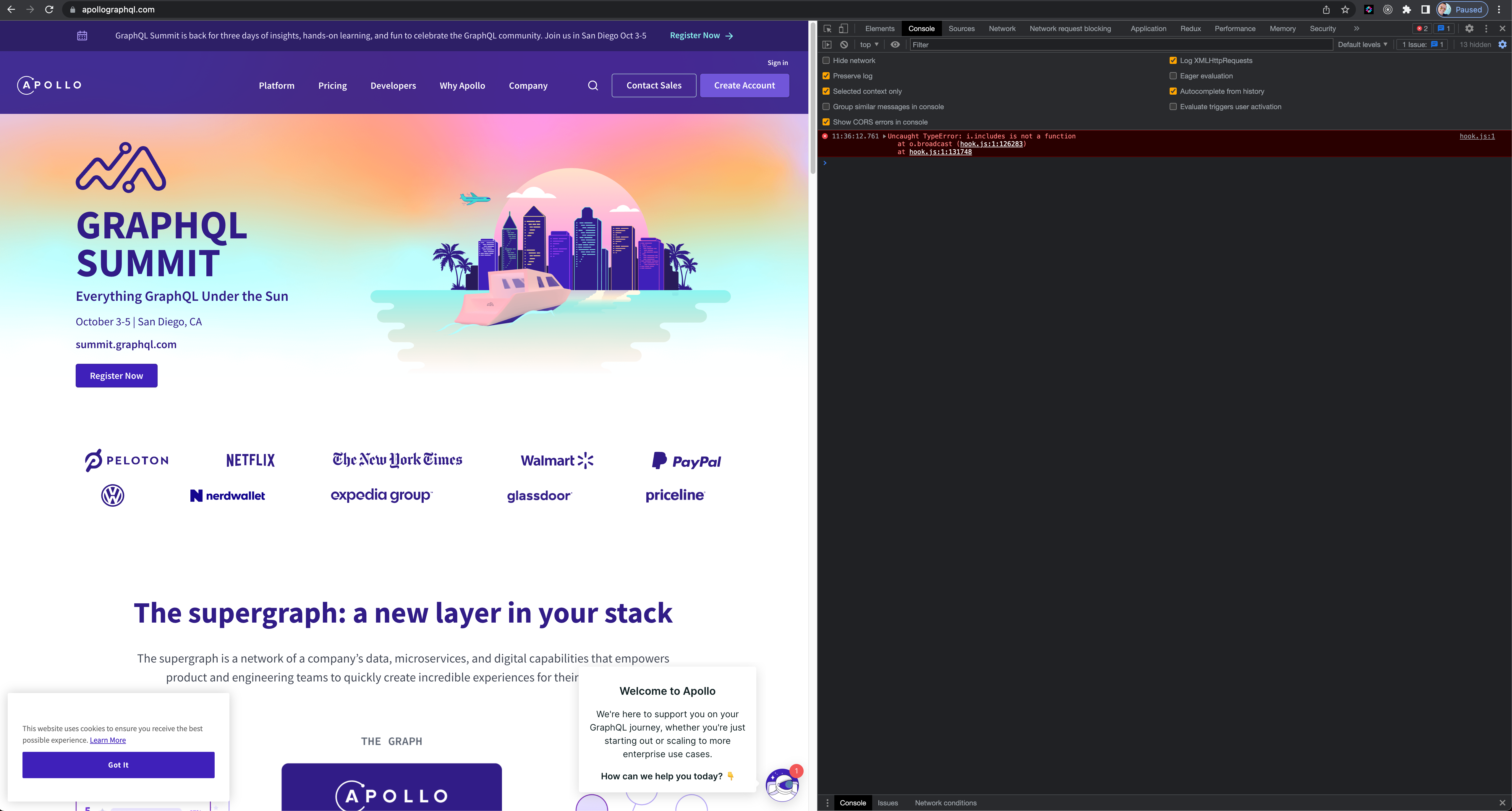1512x811 pixels.
Task: Toggle Log XMLHttpRequests checkbox
Action: point(1173,61)
